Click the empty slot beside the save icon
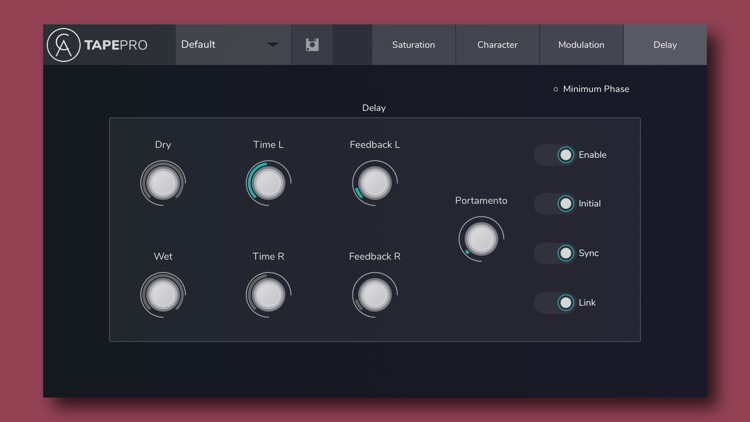The image size is (750, 422). [x=353, y=44]
